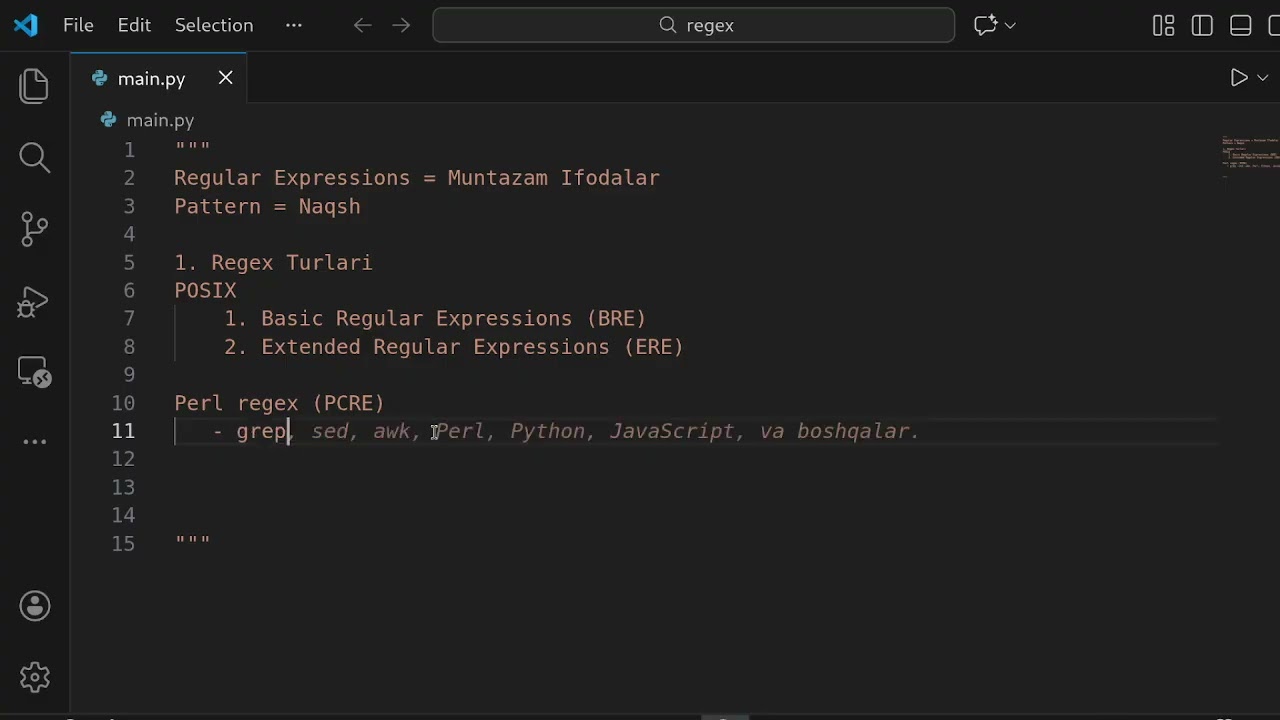This screenshot has width=1280, height=720.
Task: Open the Search view in activity bar
Action: [x=35, y=157]
